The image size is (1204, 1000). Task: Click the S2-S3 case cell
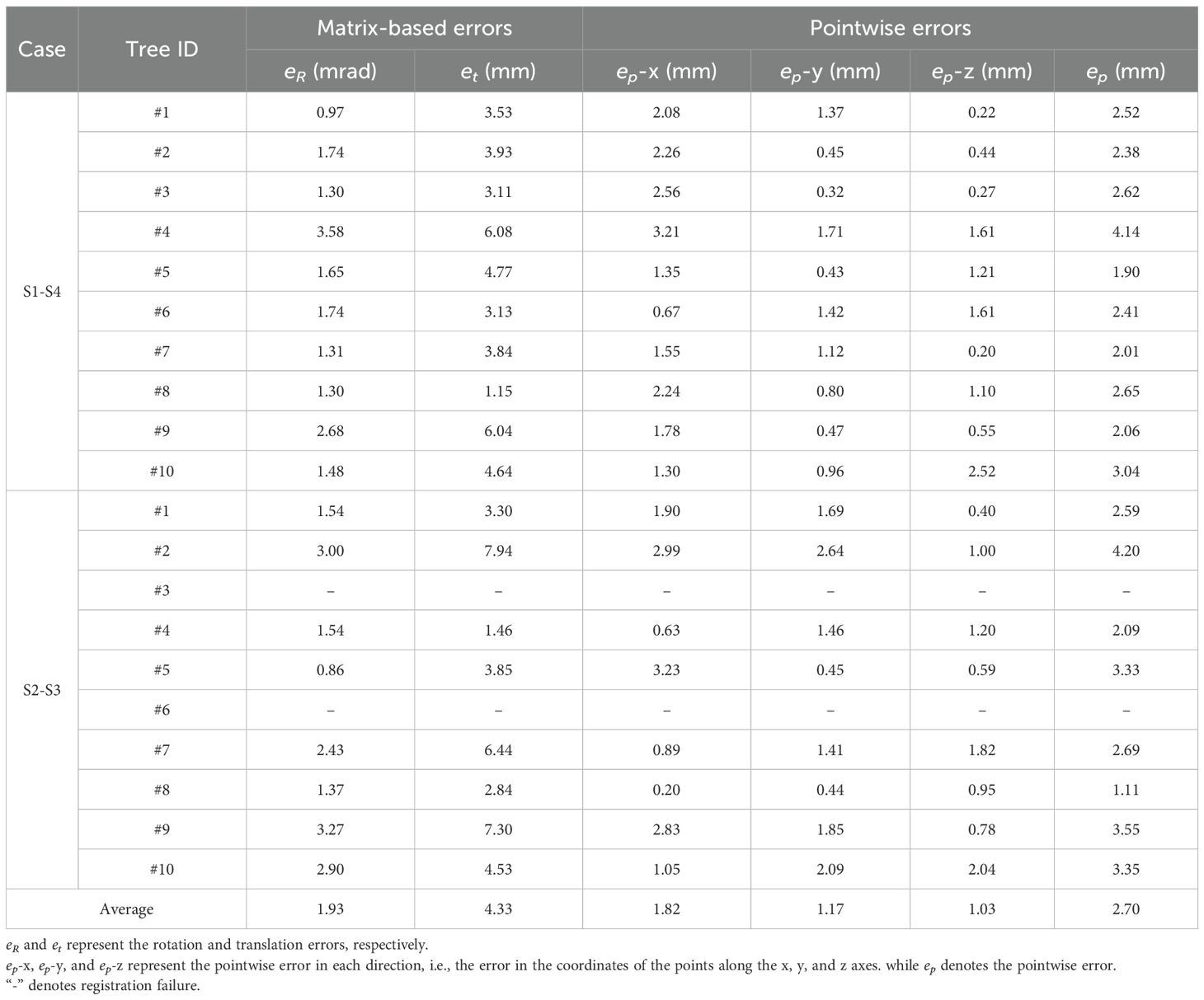(x=42, y=690)
